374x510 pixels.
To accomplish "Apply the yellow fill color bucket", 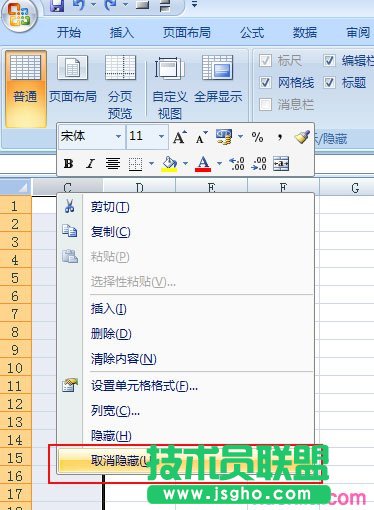I will click(x=169, y=164).
